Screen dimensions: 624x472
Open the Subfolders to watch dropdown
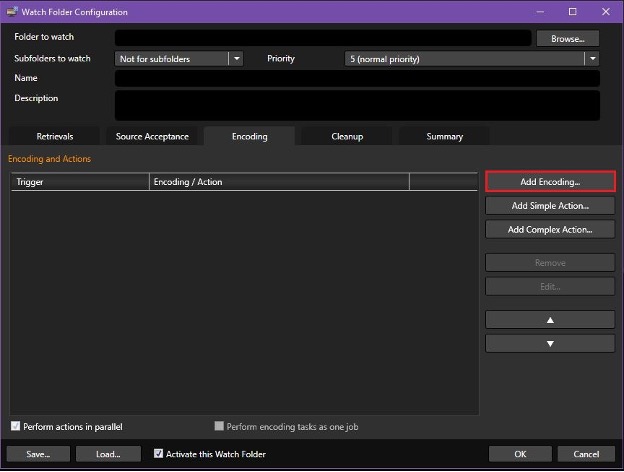click(236, 59)
